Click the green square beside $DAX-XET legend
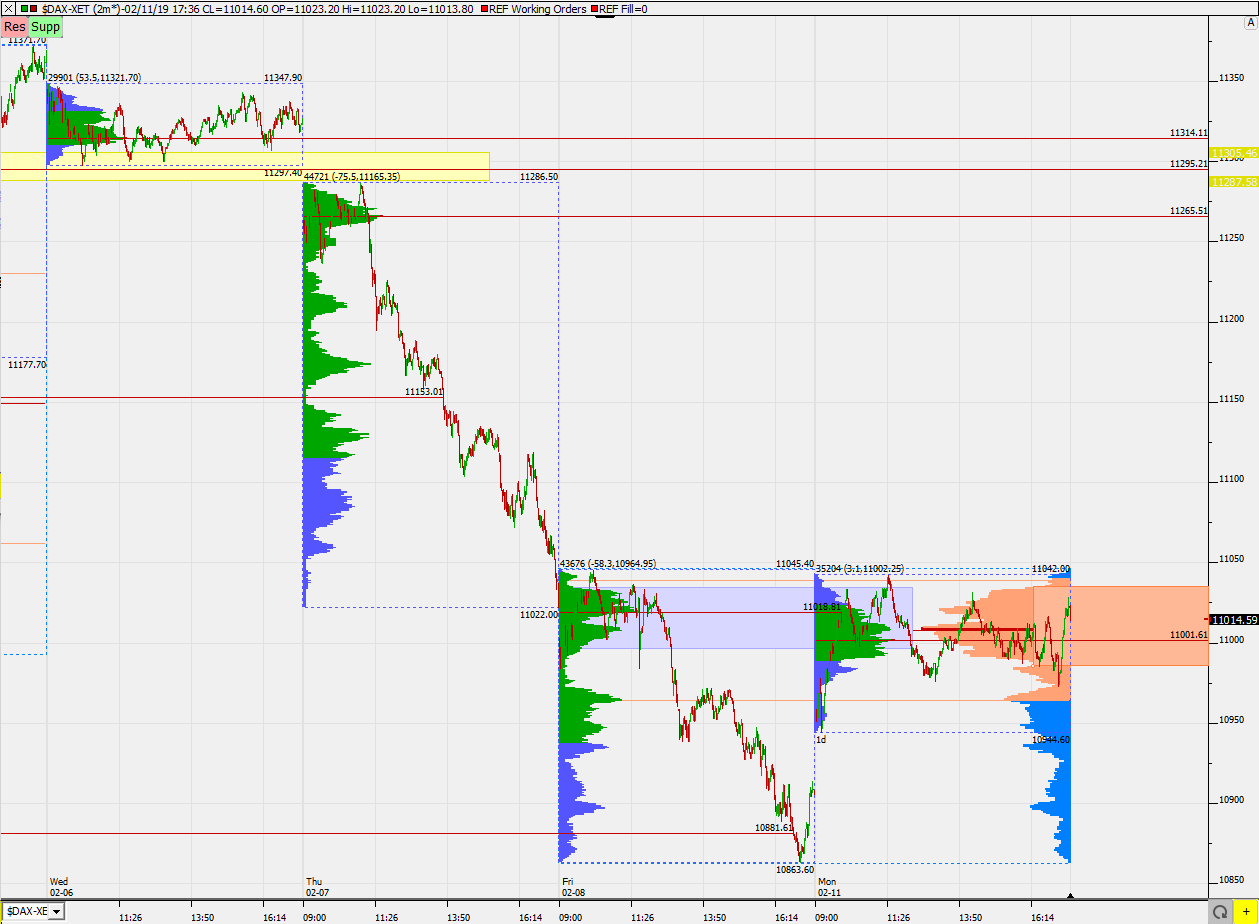The image size is (1259, 924). point(24,9)
